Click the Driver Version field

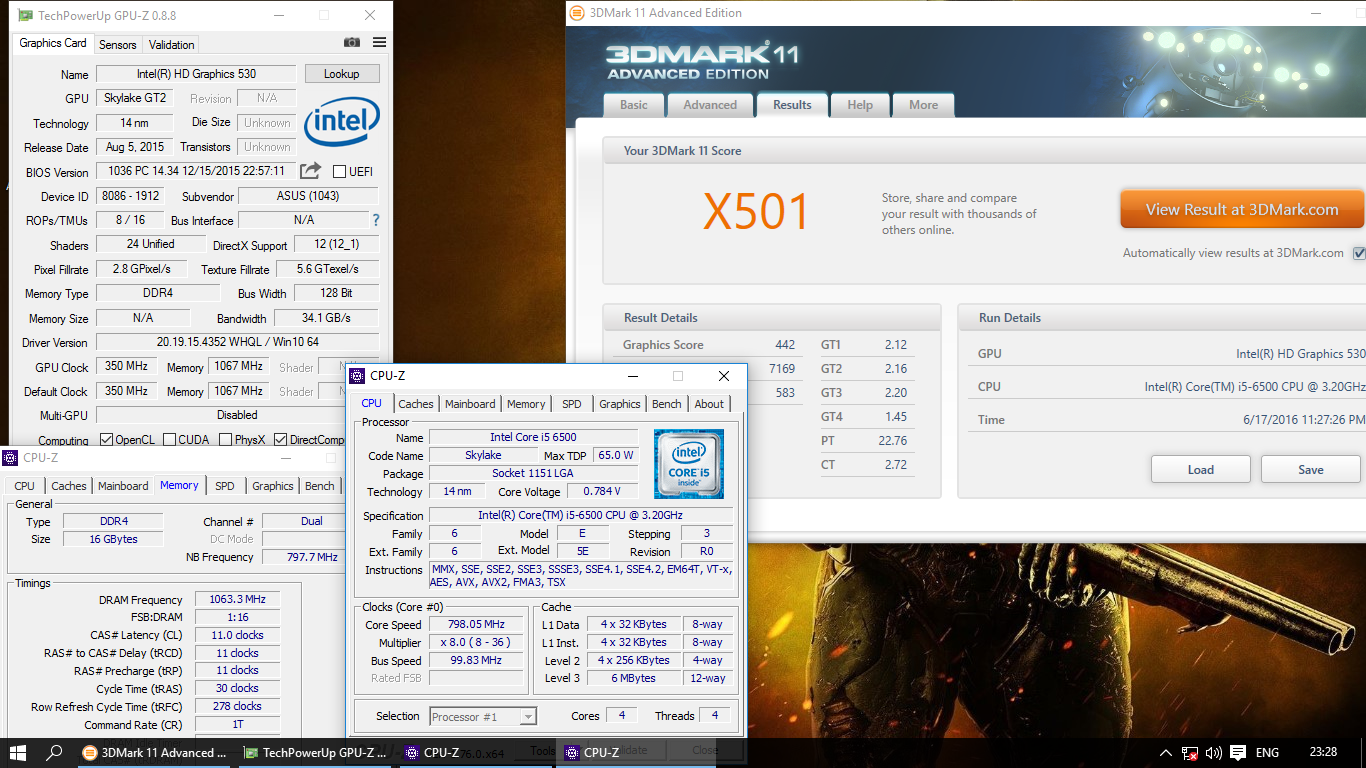click(x=237, y=342)
